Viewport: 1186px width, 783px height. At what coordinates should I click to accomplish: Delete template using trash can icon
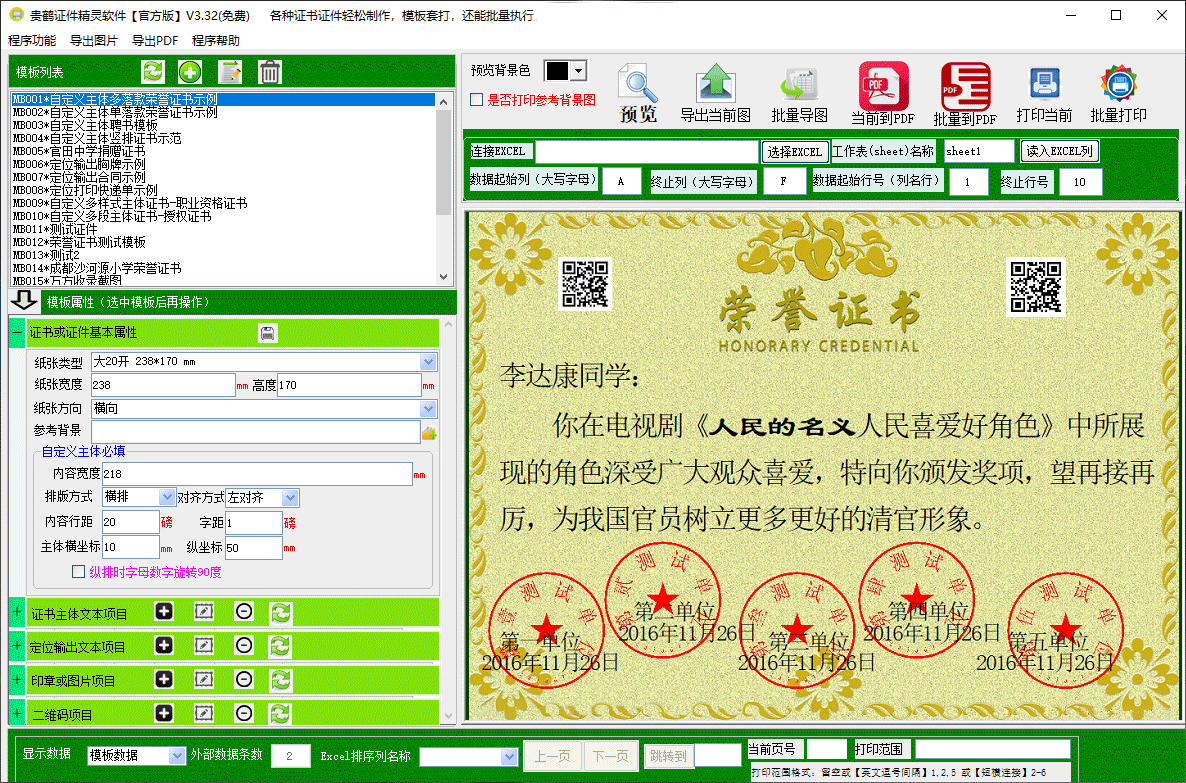(x=270, y=72)
